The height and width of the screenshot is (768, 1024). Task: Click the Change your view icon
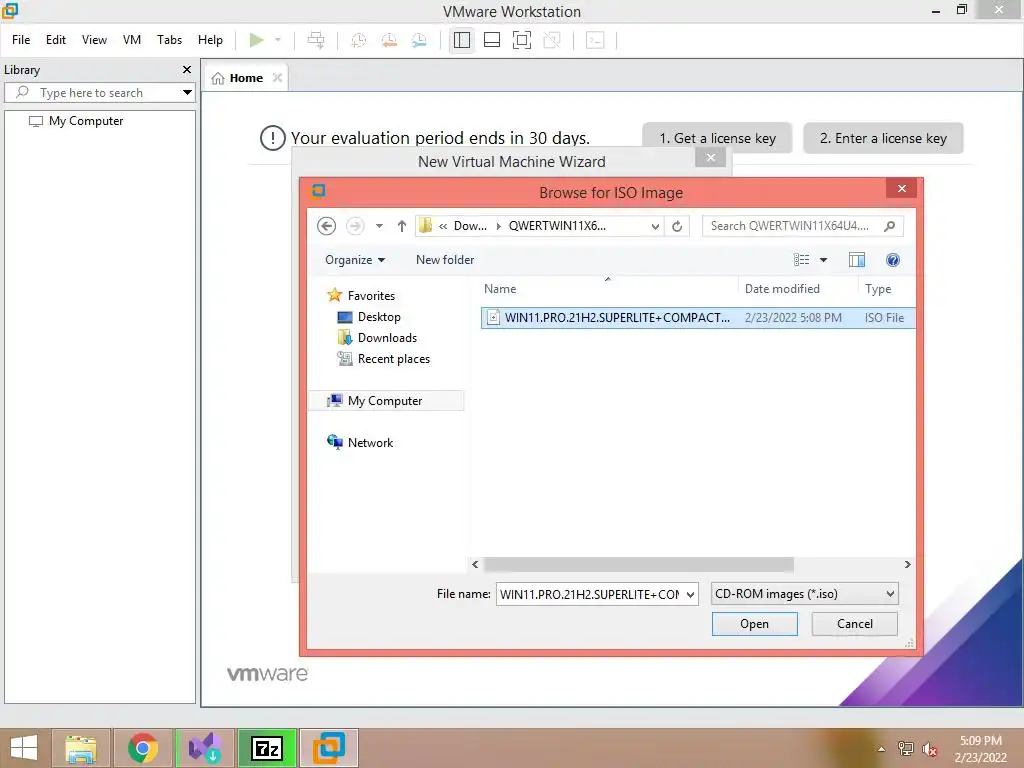tap(801, 260)
